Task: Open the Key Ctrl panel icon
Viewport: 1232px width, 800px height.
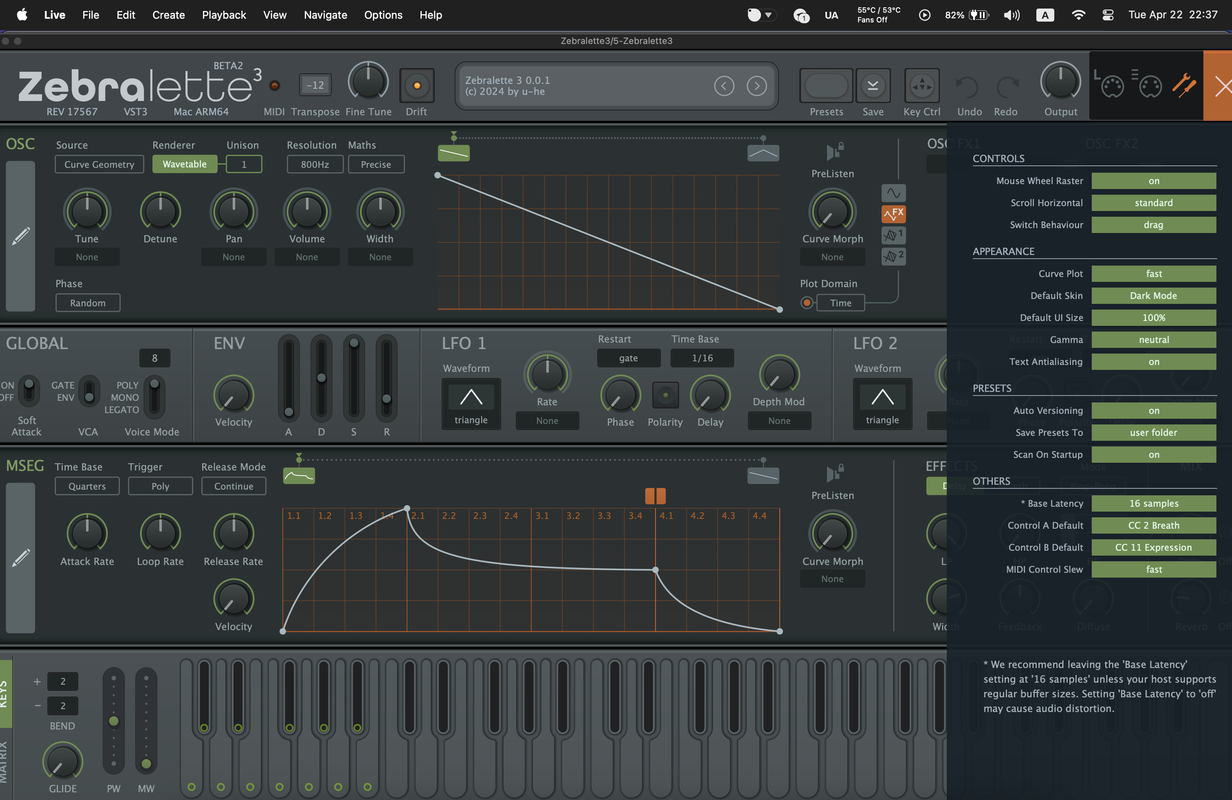Action: [921, 86]
